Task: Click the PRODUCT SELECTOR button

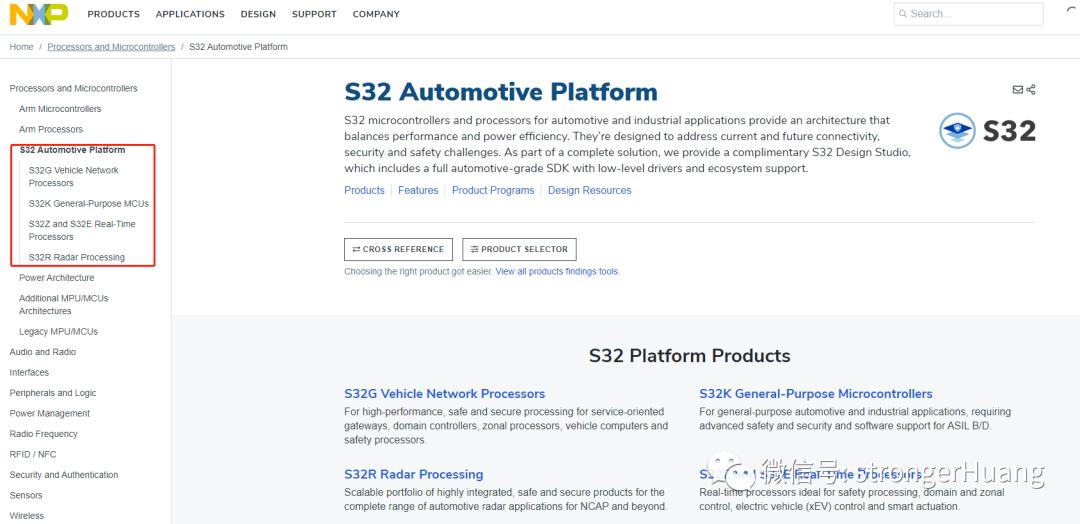Action: (519, 249)
